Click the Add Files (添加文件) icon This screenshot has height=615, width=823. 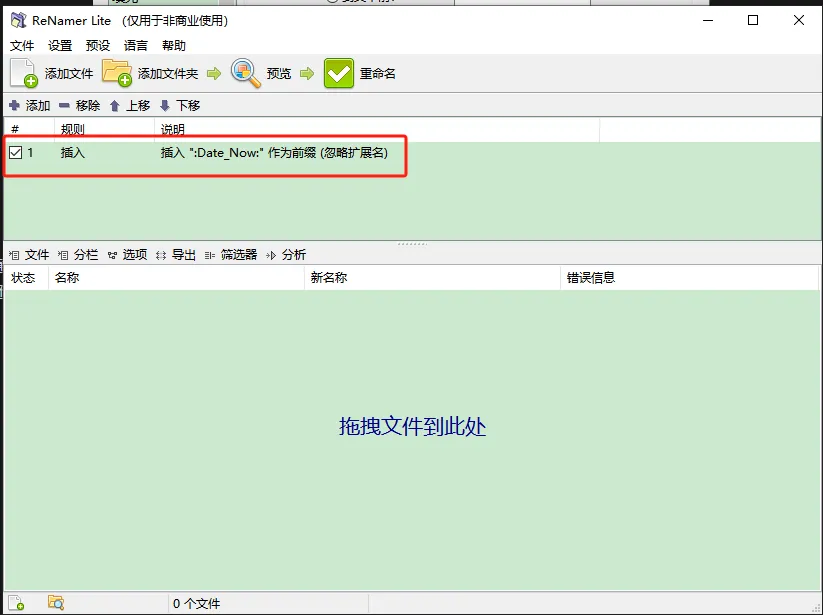tap(24, 73)
